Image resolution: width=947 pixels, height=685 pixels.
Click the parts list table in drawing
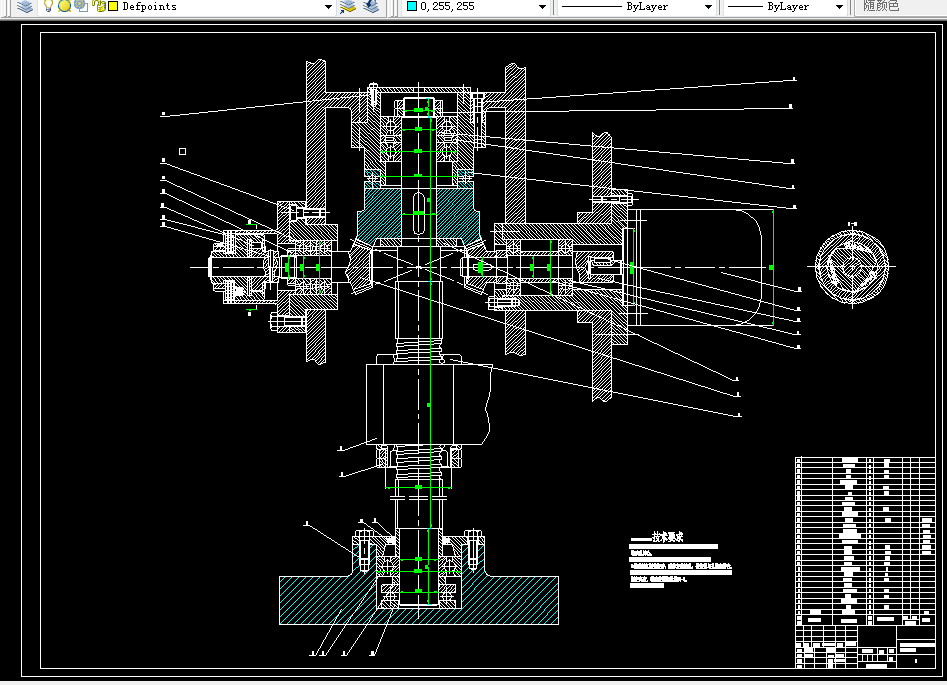[x=864, y=540]
